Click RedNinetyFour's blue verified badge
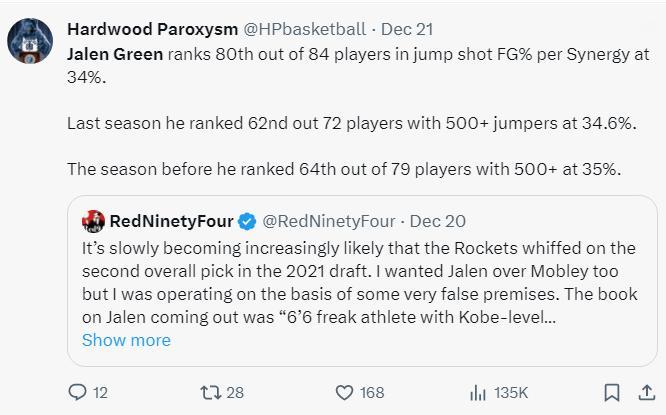Screen dimensions: 666x415 249,220
